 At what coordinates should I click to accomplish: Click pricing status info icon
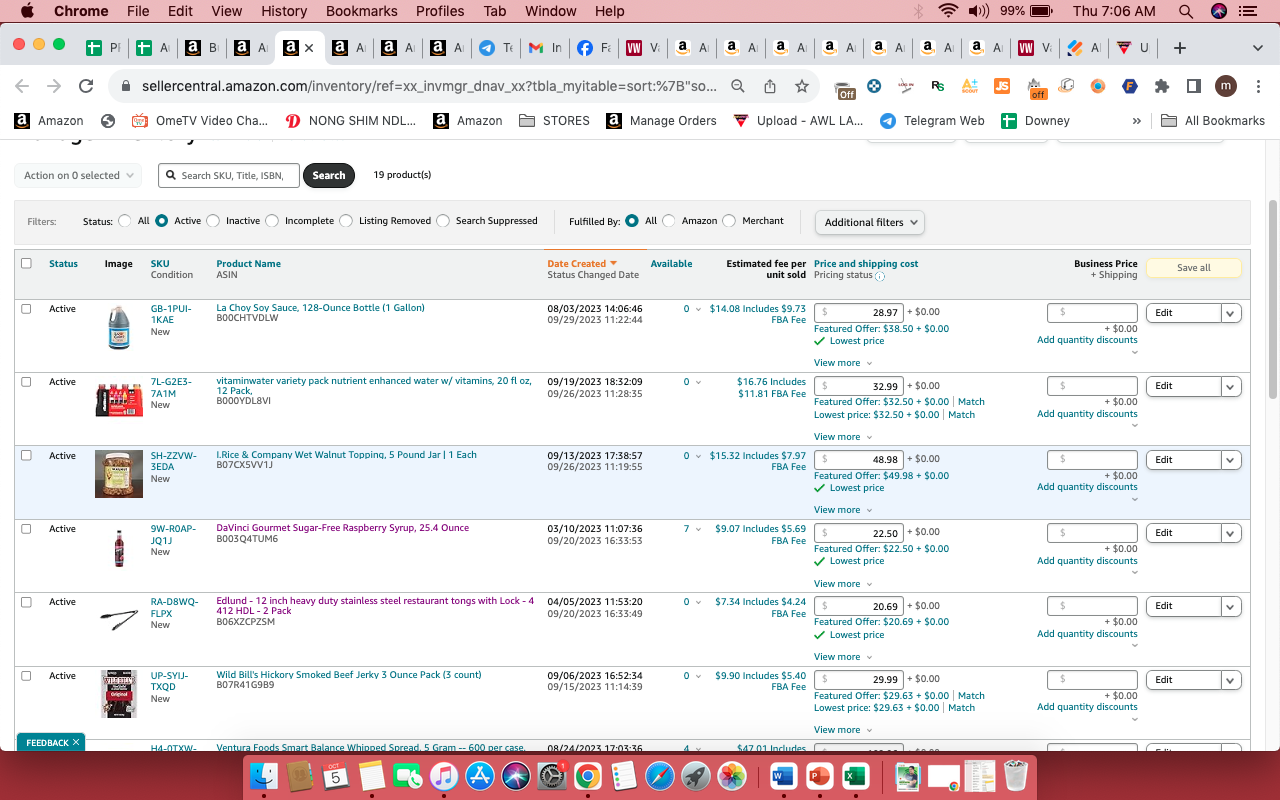pyautogui.click(x=880, y=276)
